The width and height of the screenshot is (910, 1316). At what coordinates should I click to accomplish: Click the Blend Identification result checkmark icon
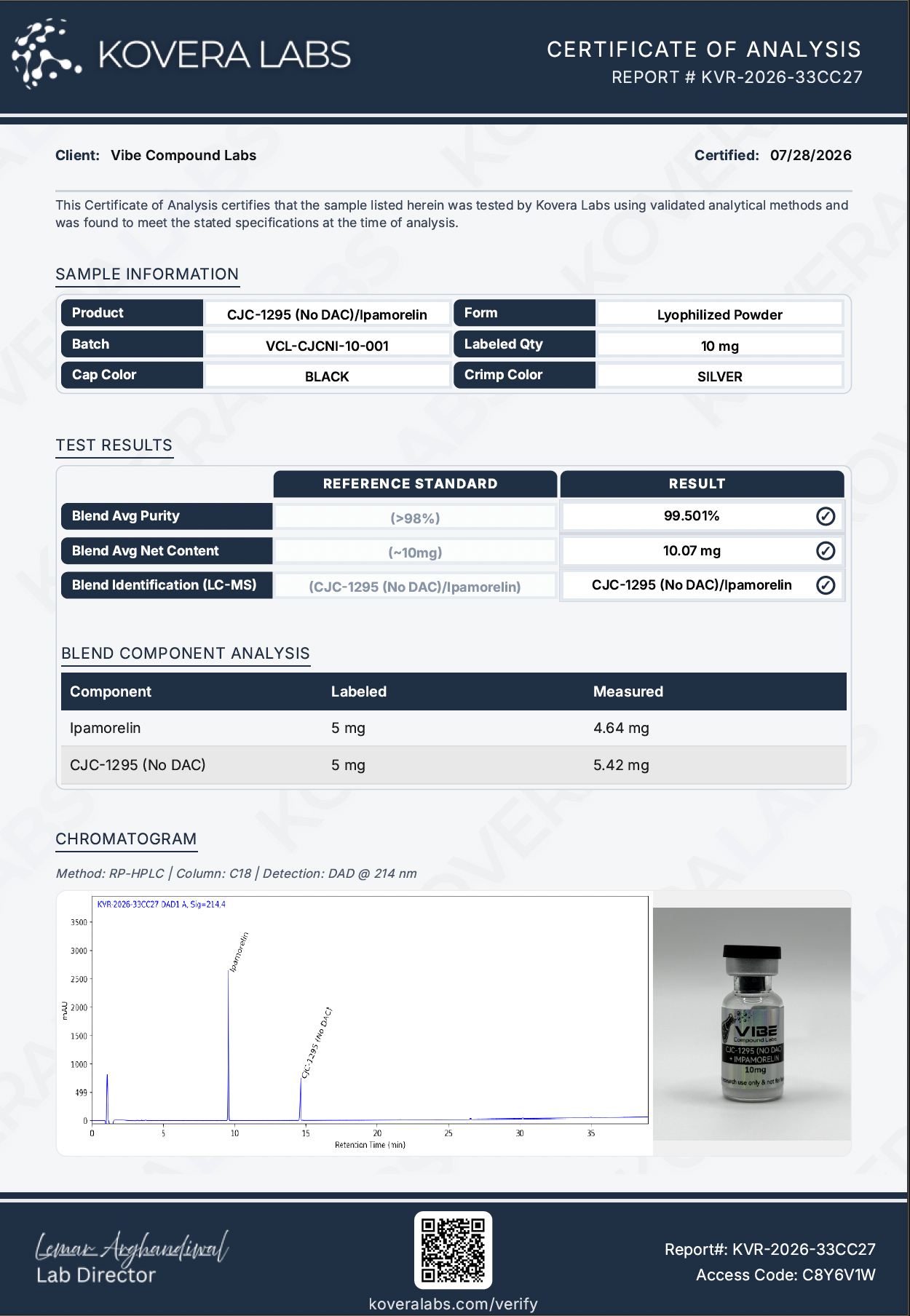826,585
